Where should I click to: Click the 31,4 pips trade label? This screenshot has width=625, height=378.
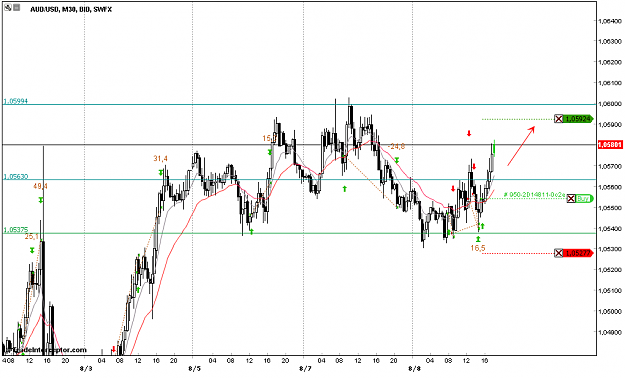[160, 159]
